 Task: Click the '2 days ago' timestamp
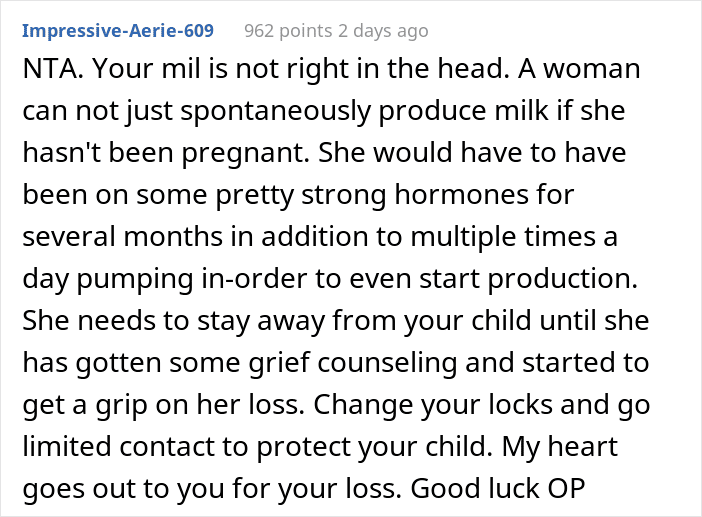point(383,31)
